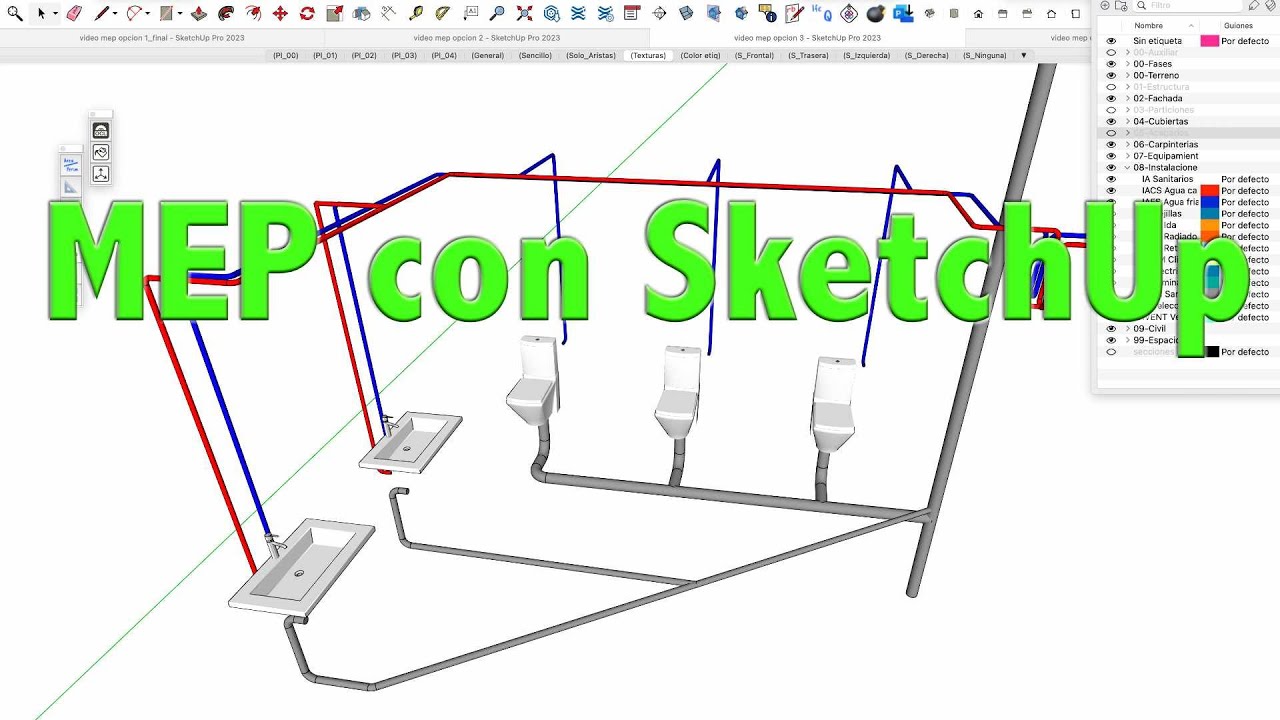This screenshot has width=1280, height=720.
Task: Open dropdown arrow next to Line tool
Action: pos(115,14)
